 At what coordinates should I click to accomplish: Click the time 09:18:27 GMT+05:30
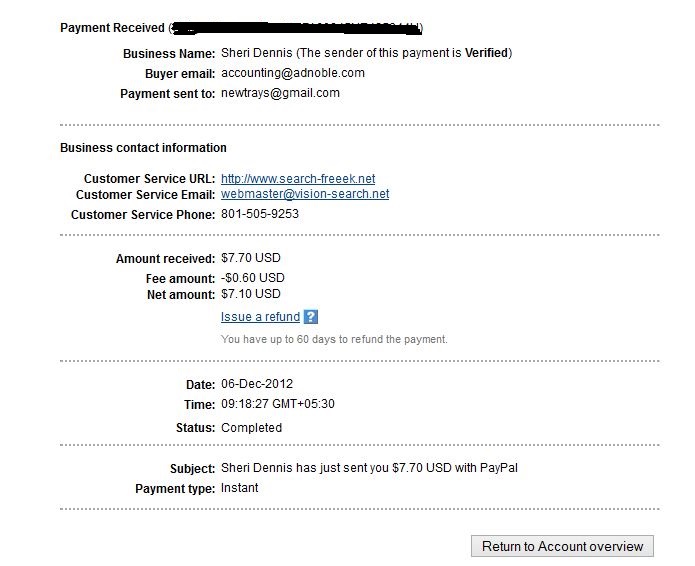(277, 404)
